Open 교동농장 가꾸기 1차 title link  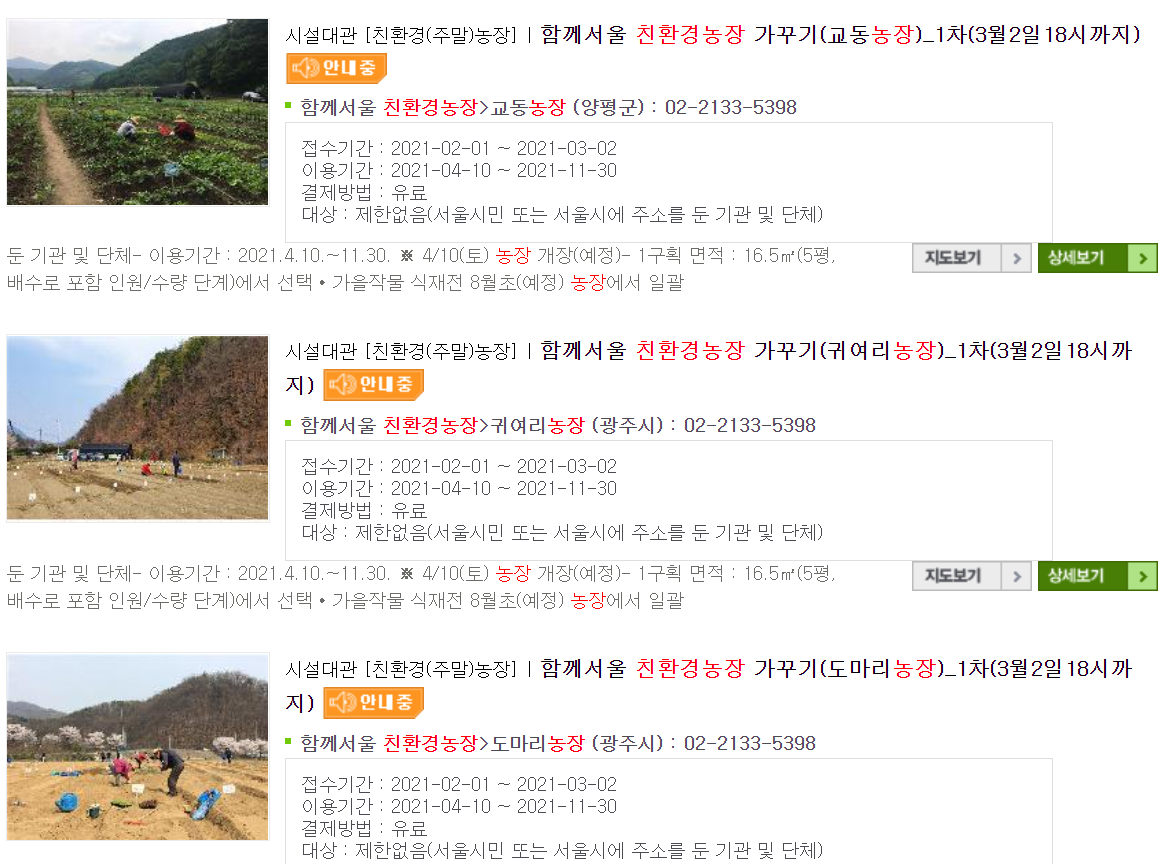click(x=840, y=34)
